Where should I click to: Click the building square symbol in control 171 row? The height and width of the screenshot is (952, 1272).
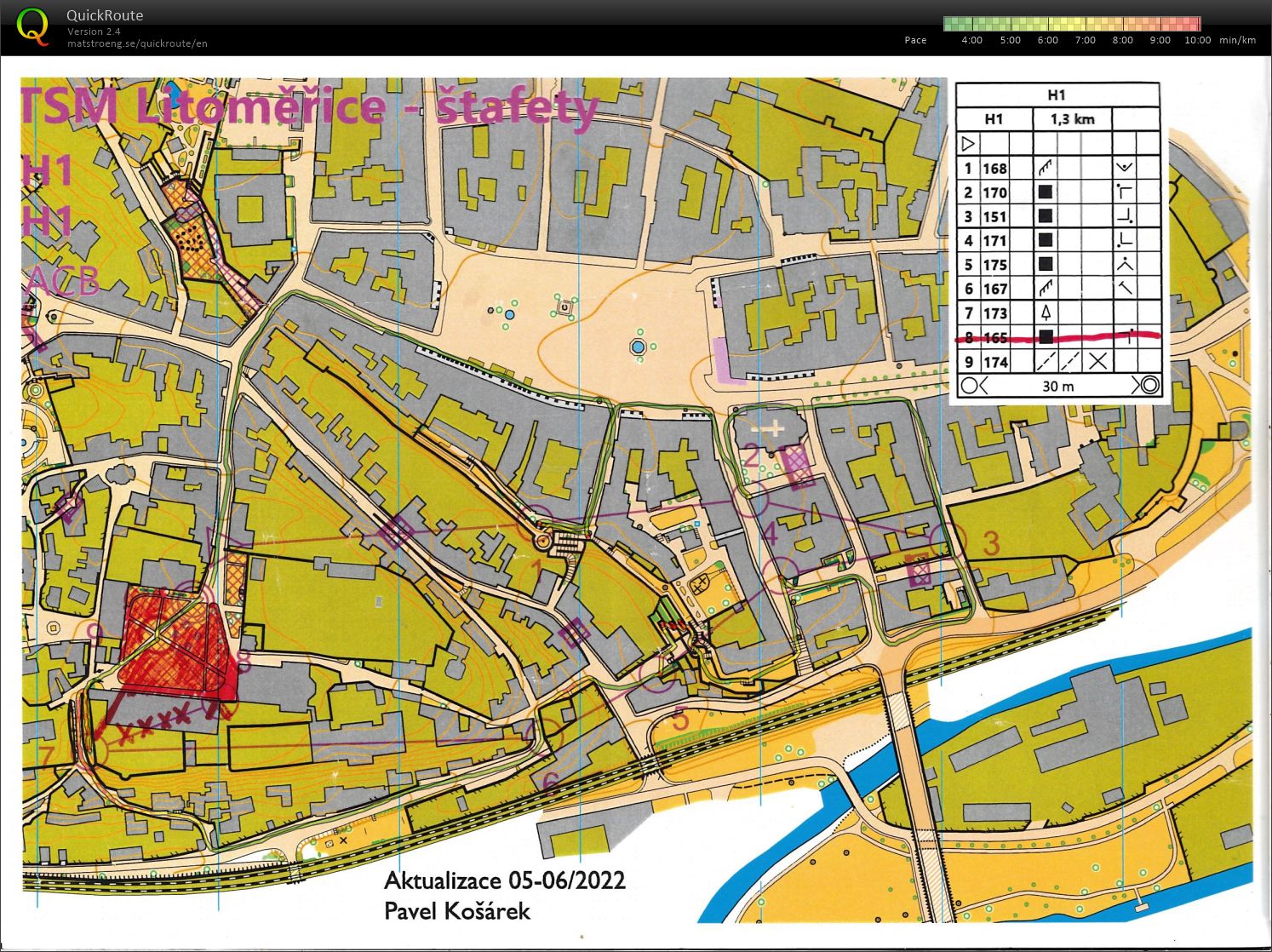(x=1046, y=241)
